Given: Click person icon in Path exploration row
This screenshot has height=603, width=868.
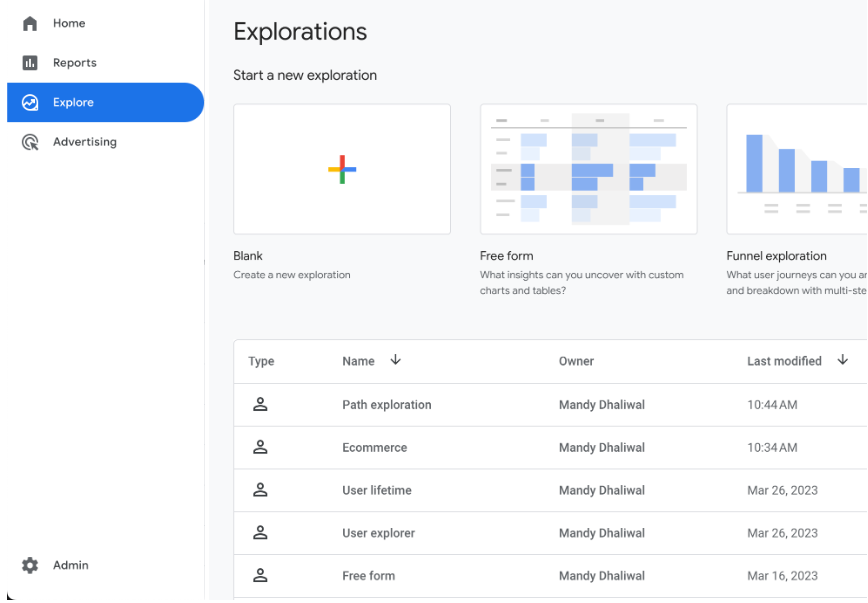Looking at the screenshot, I should (x=260, y=405).
